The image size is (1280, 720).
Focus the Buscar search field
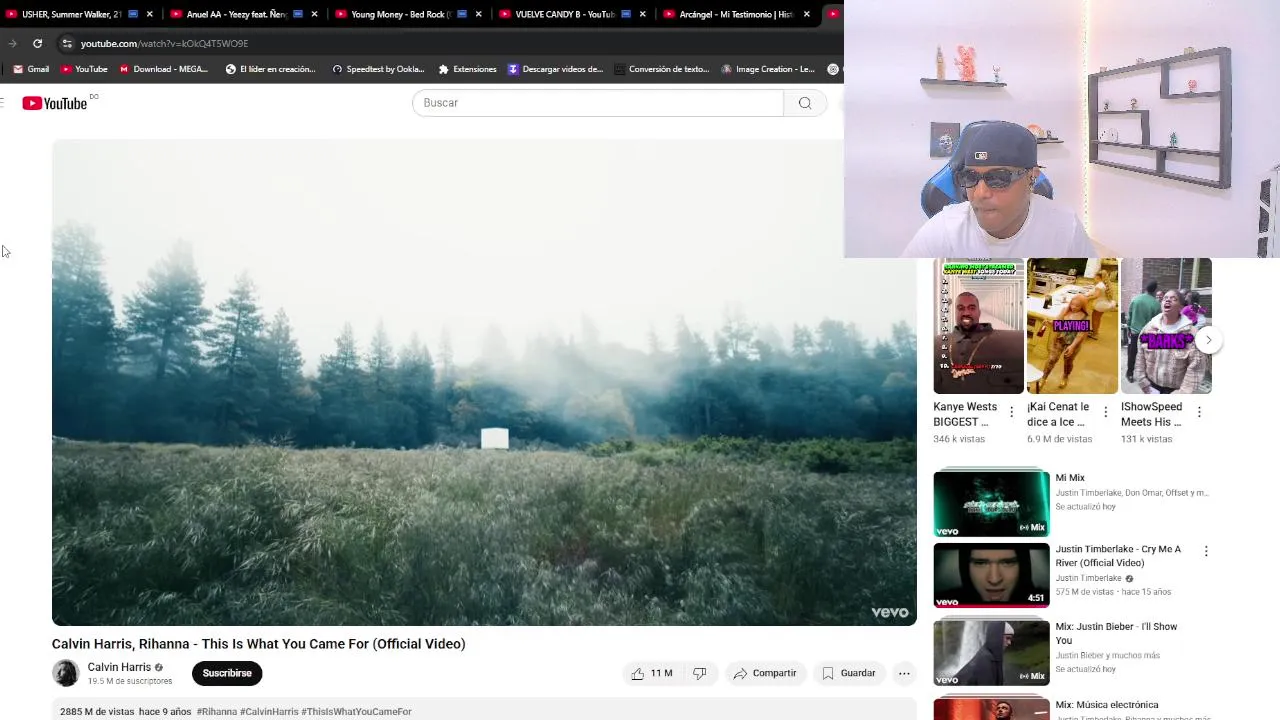(598, 103)
